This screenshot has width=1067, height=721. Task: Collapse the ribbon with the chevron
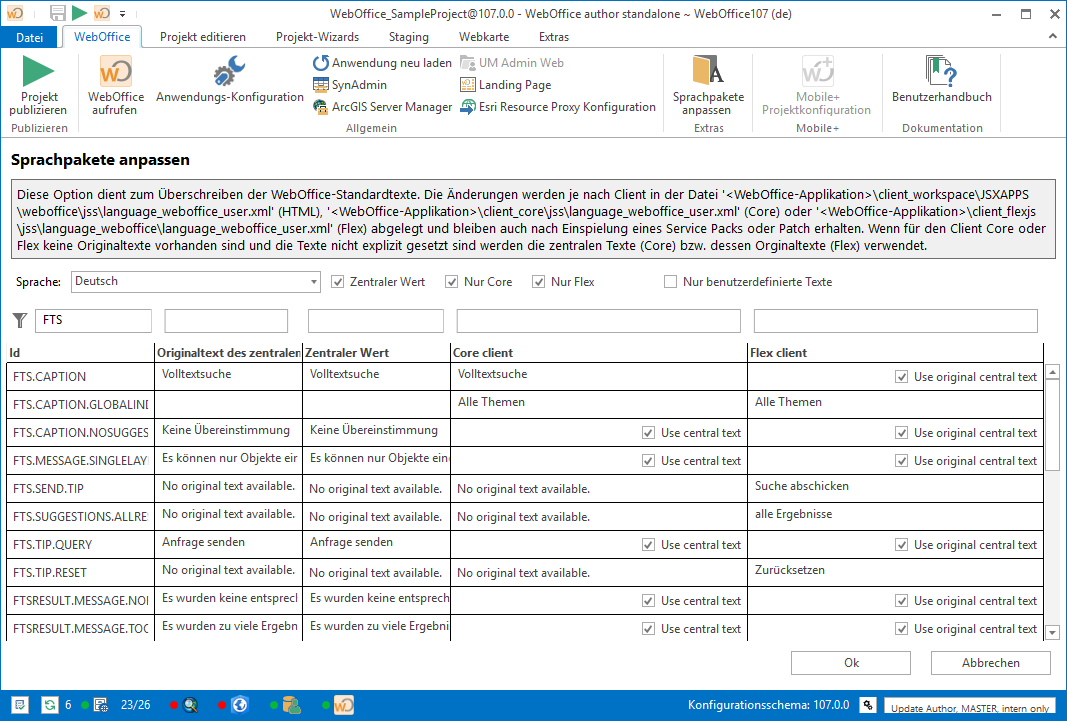[x=1053, y=36]
